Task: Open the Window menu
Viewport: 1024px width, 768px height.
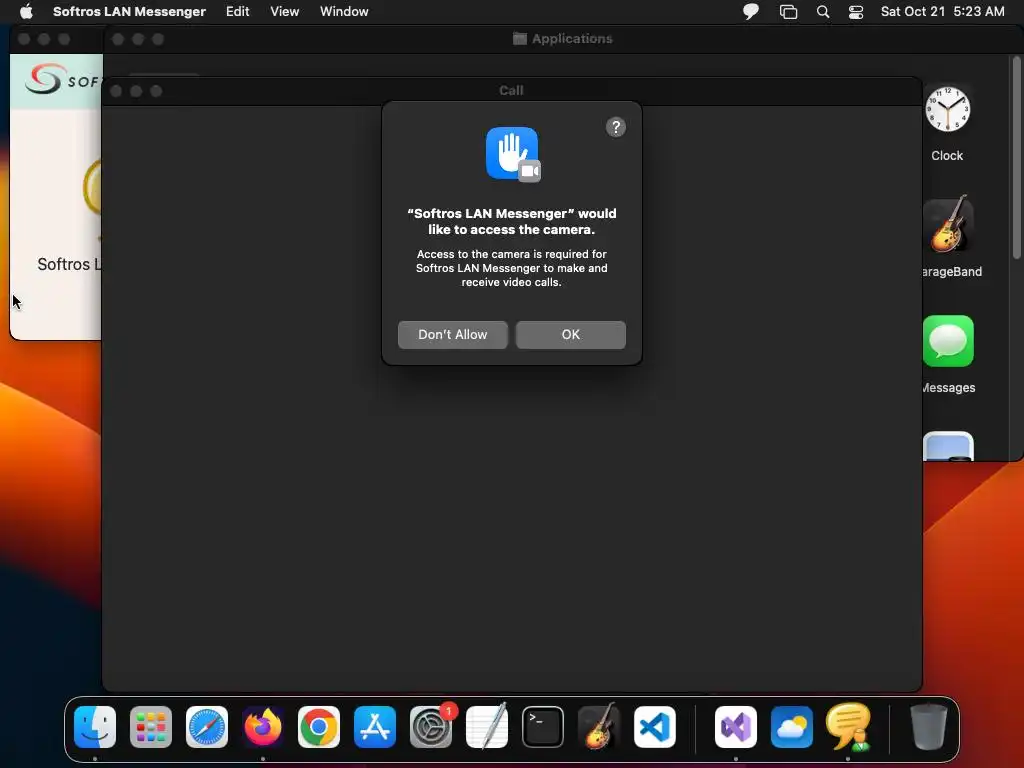Action: [344, 11]
